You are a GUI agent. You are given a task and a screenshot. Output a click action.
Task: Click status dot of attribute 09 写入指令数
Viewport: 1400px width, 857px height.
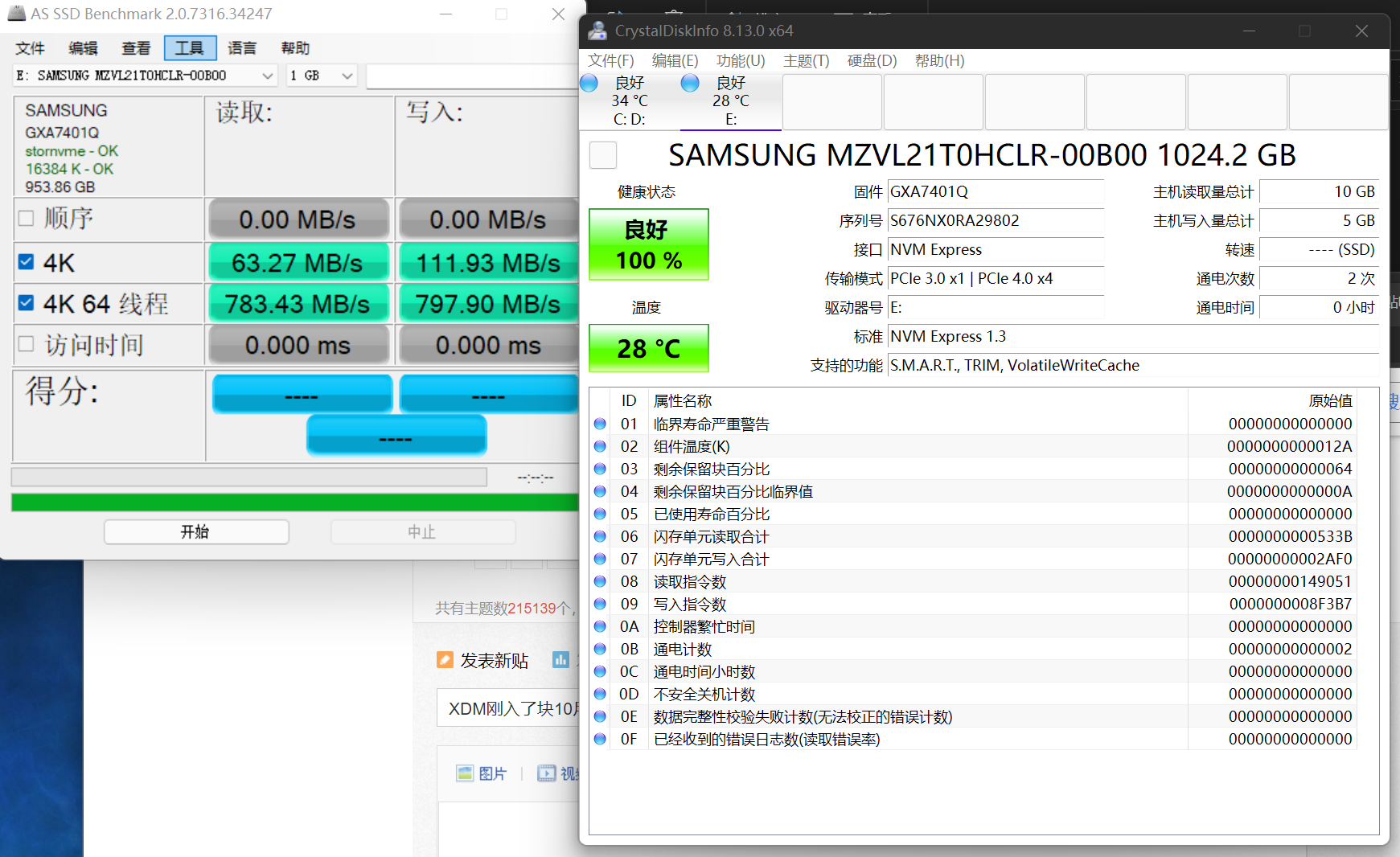600,604
